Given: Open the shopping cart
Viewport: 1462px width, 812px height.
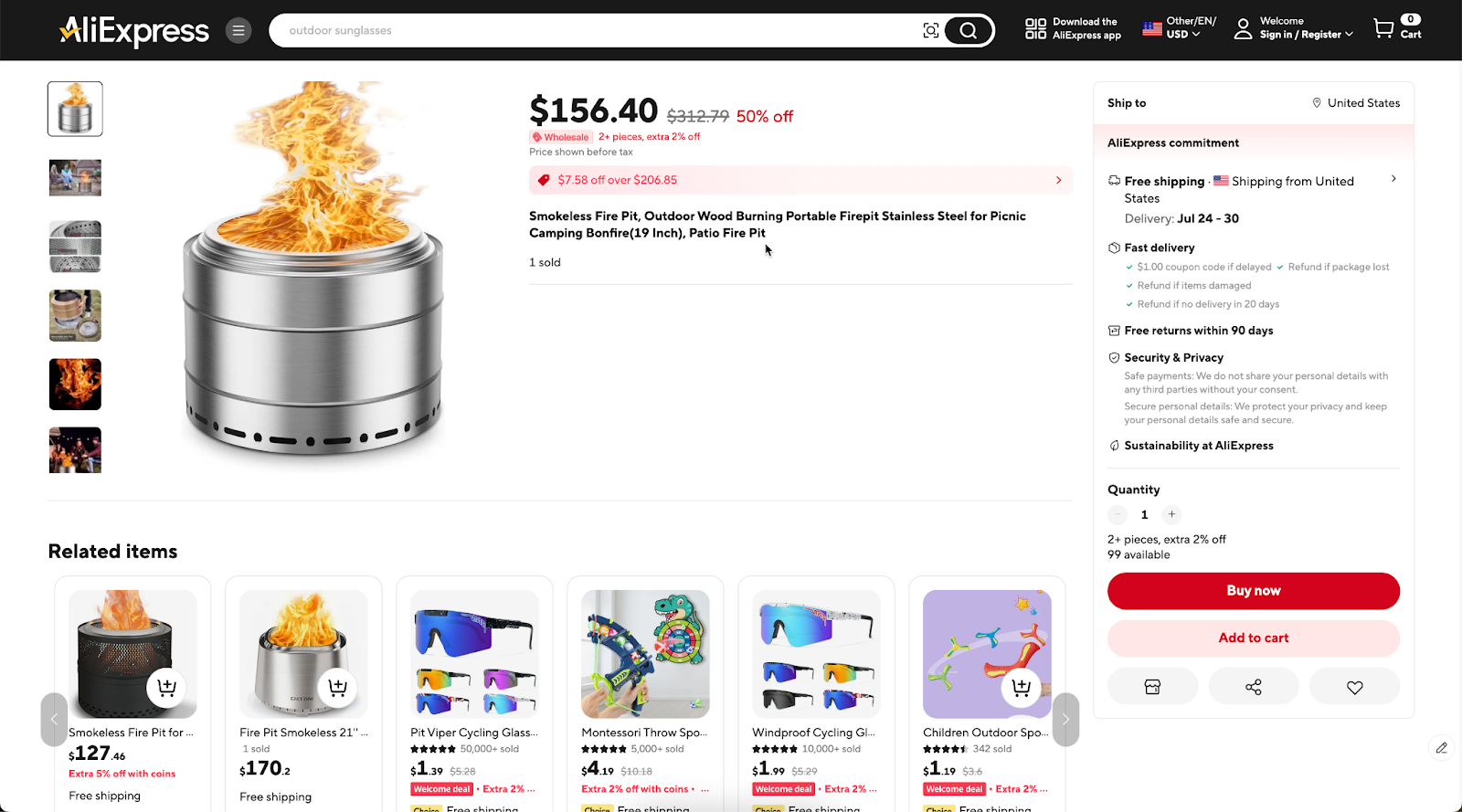Looking at the screenshot, I should [1397, 27].
